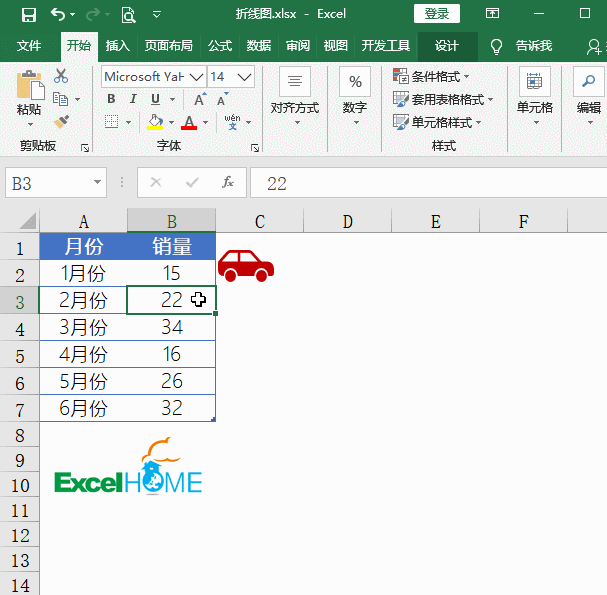
Task: Select column A header
Action: pos(83,221)
